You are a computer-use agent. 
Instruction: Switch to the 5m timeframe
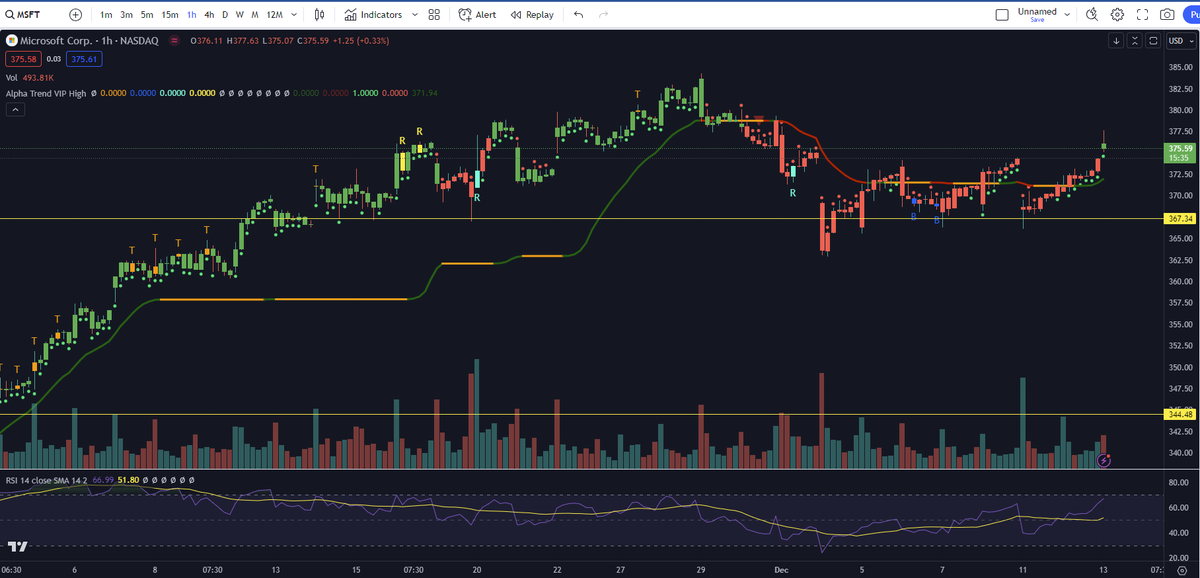pyautogui.click(x=147, y=15)
